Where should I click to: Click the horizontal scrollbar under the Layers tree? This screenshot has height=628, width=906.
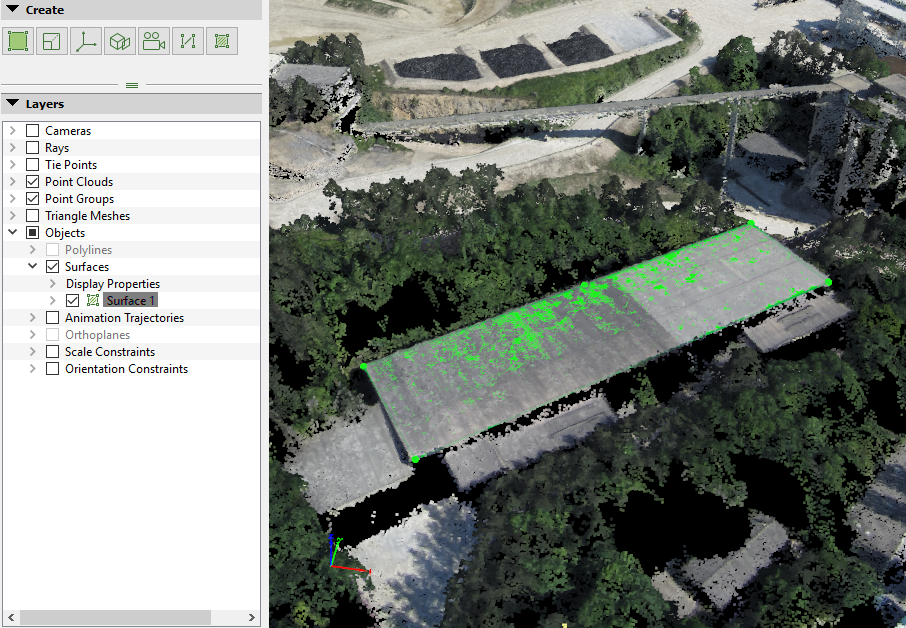(x=115, y=617)
